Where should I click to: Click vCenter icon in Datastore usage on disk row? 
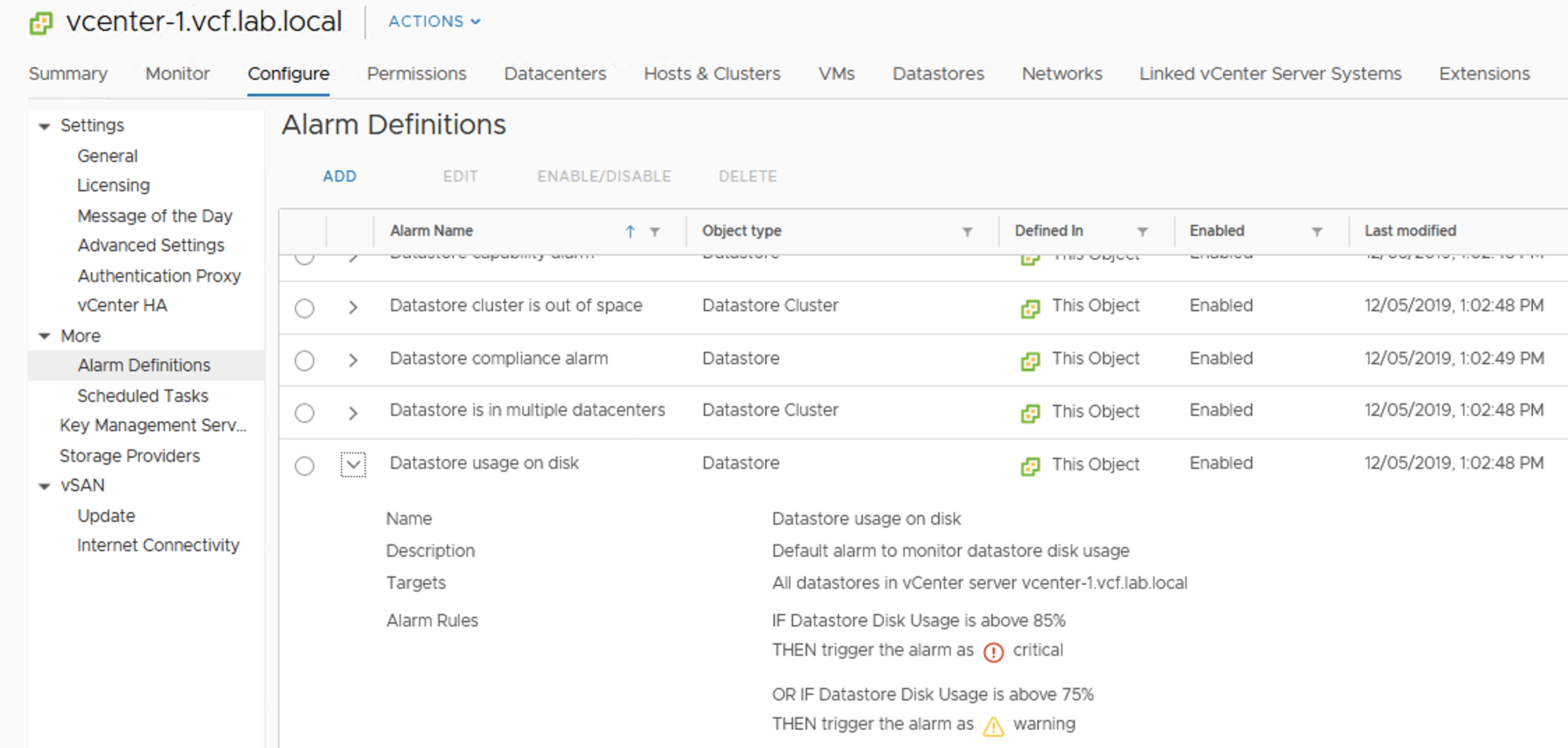(1030, 466)
